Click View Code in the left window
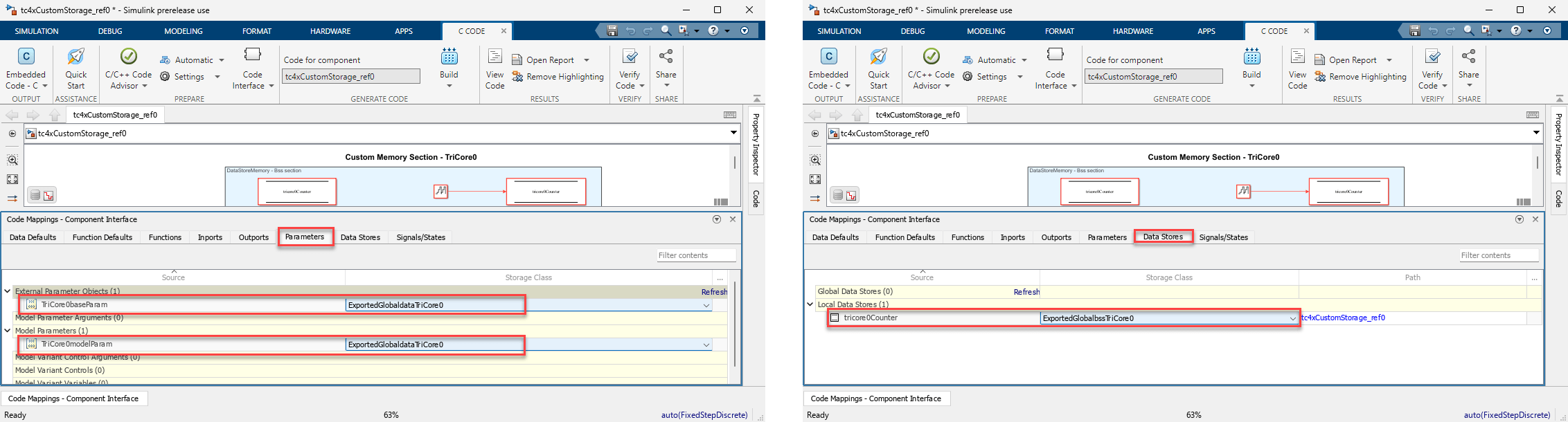 (x=495, y=68)
